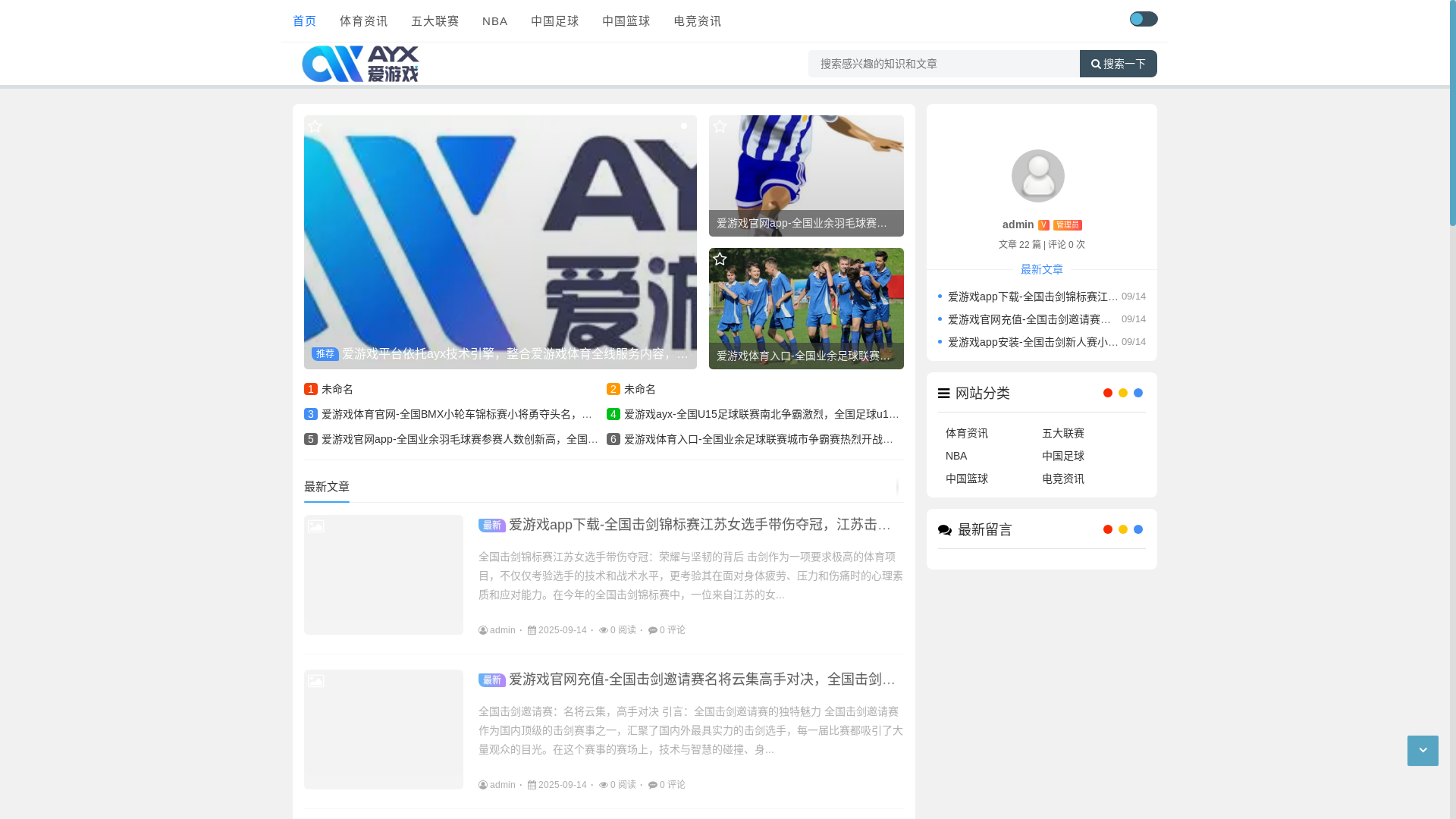Open the 全国U15足球联赛 link

[x=762, y=414]
